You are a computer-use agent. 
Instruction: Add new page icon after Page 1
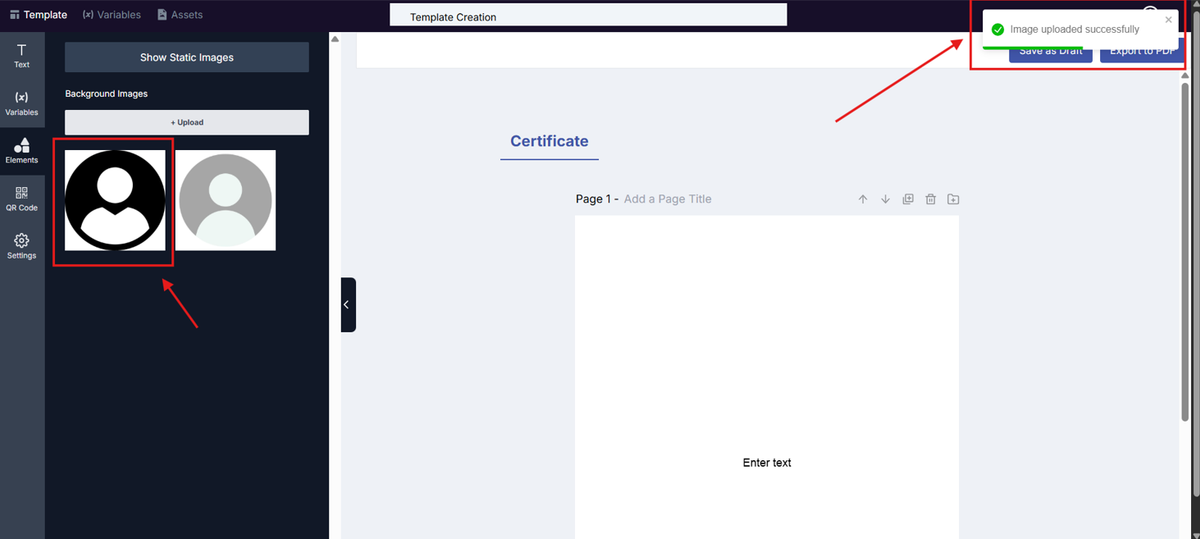pyautogui.click(x=953, y=199)
